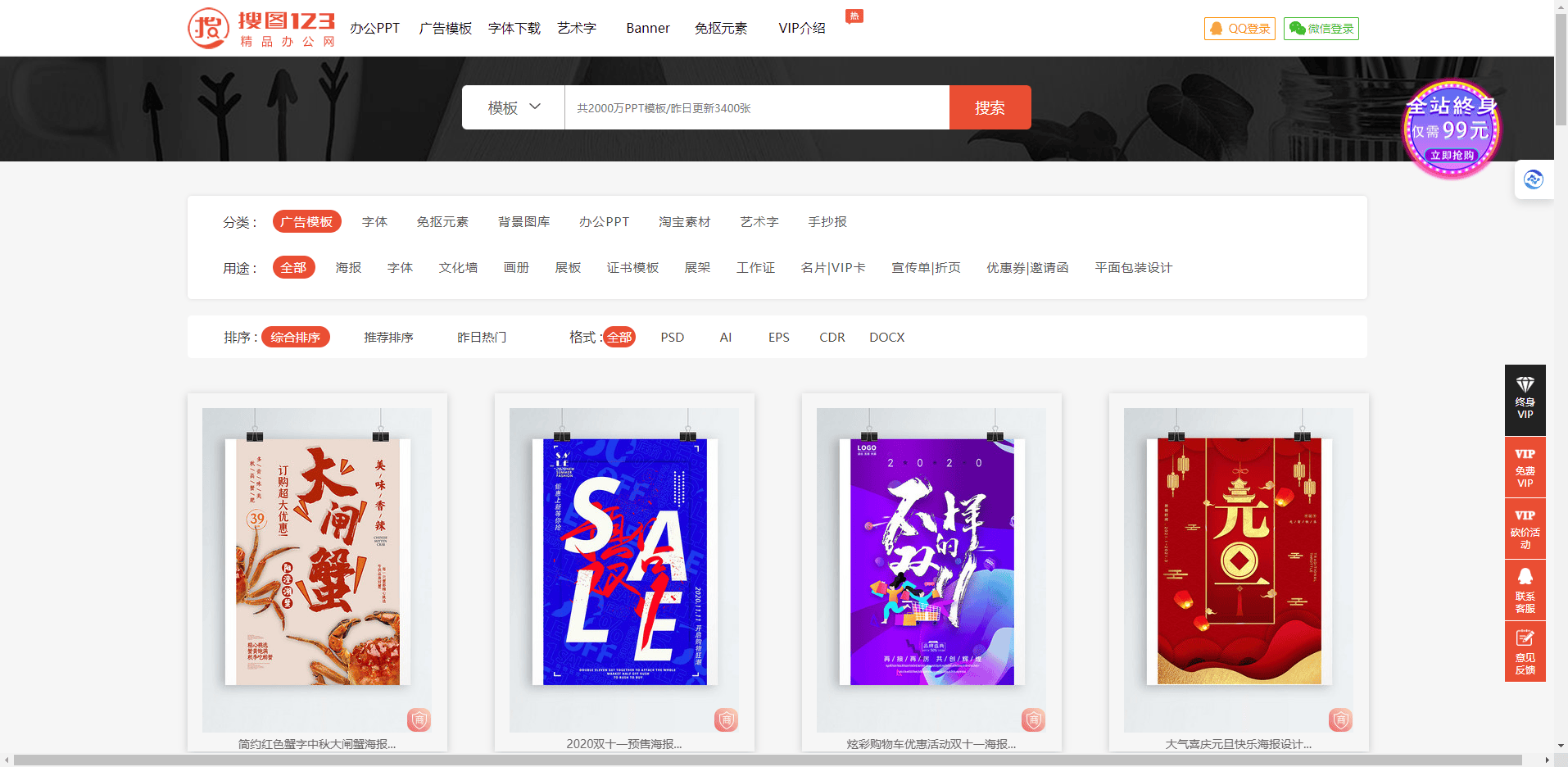This screenshot has width=1568, height=767.
Task: Click the copyright shield badge on the crab poster
Action: tap(419, 720)
